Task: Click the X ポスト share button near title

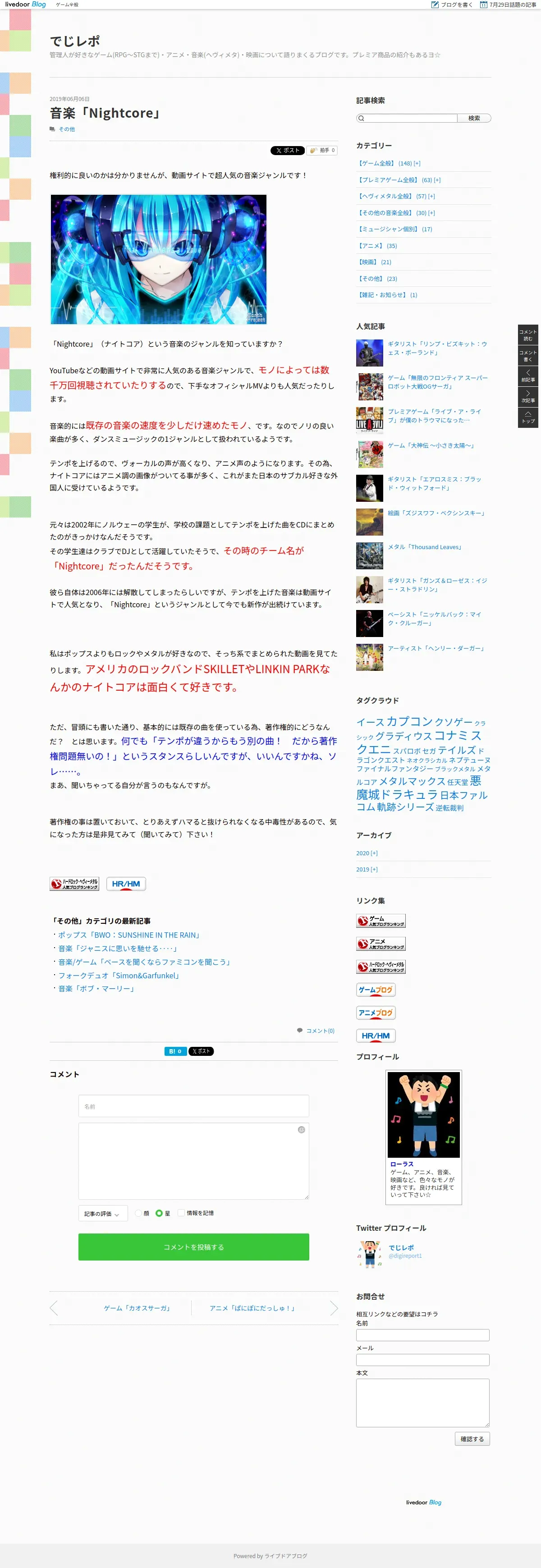Action: click(x=287, y=150)
